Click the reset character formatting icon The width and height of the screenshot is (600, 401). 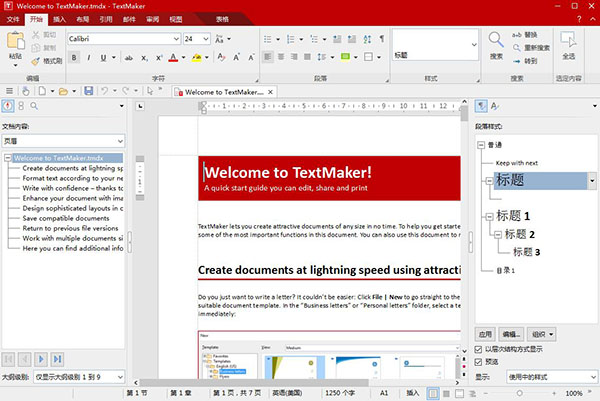coord(221,58)
